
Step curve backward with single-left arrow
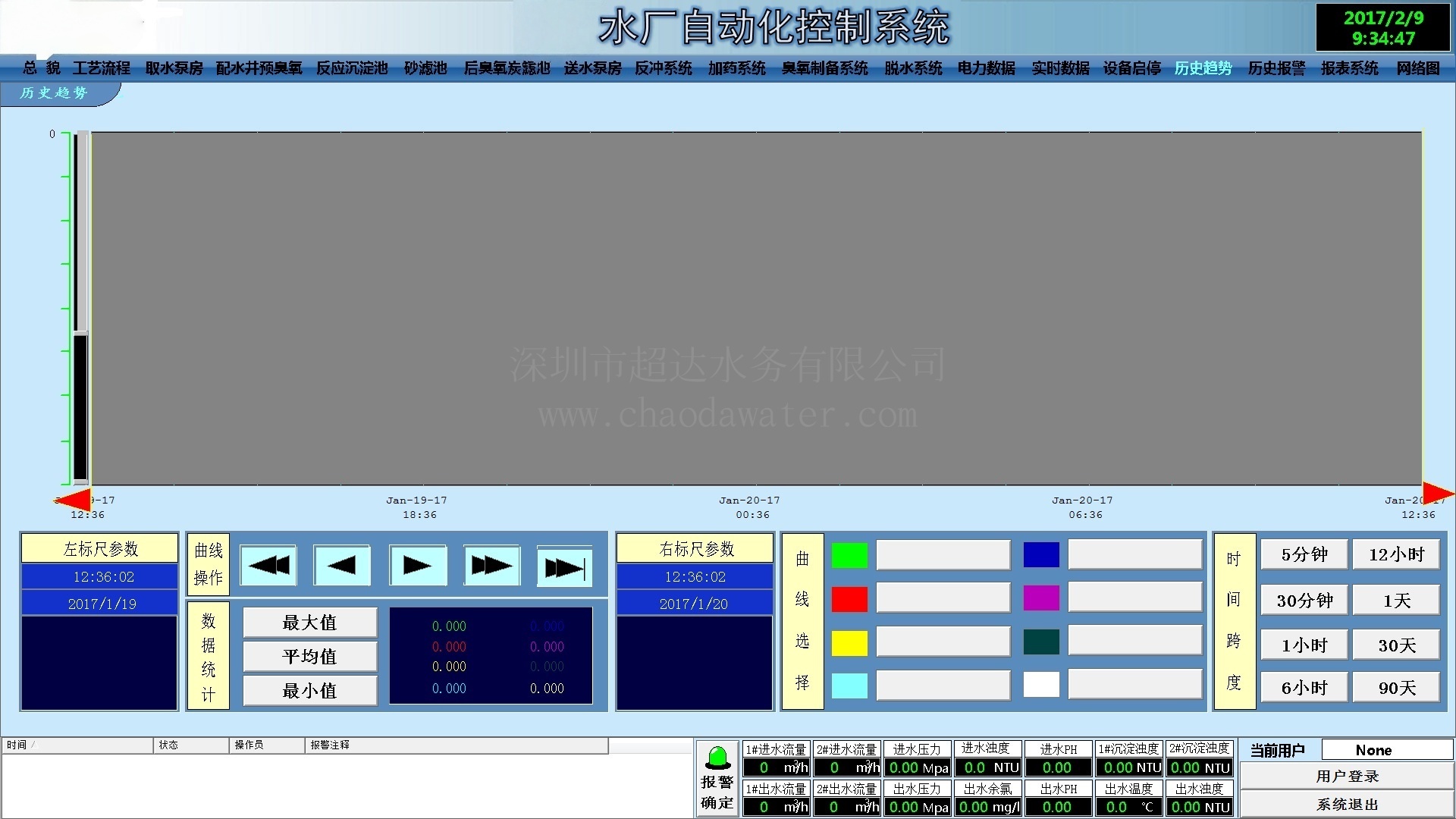click(x=342, y=566)
